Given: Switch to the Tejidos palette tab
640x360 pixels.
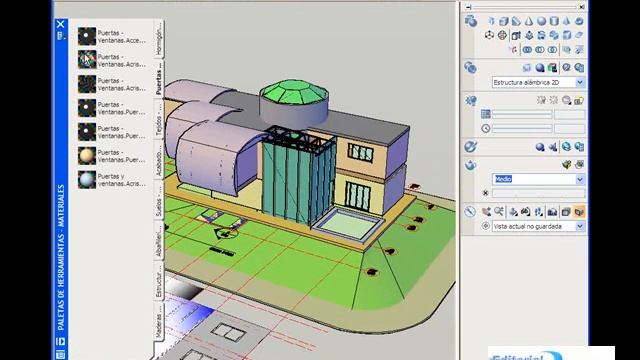Looking at the screenshot, I should pos(159,119).
